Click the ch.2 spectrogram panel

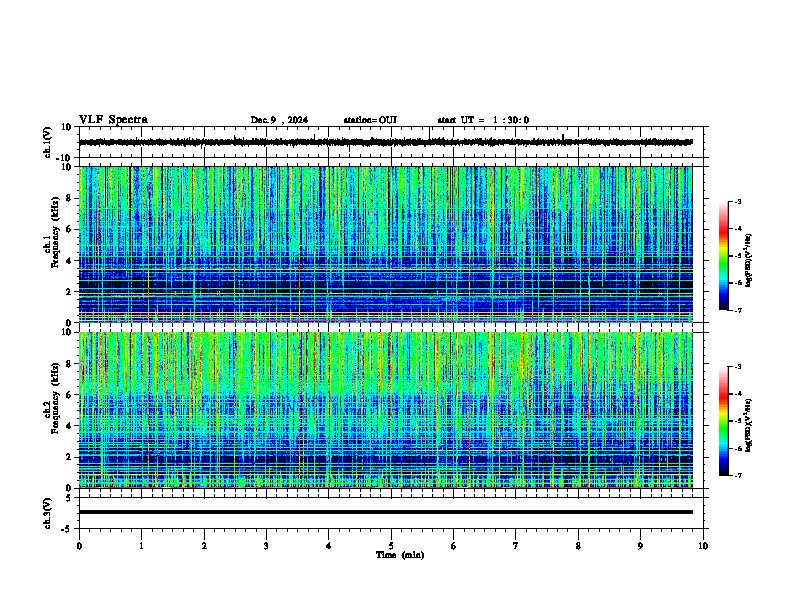coord(385,410)
